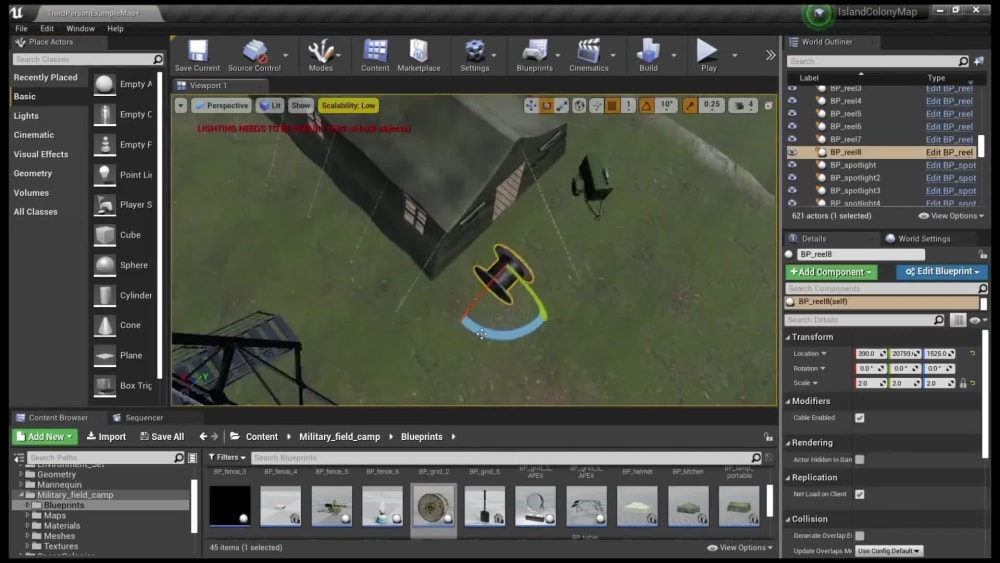The width and height of the screenshot is (1000, 563).
Task: Toggle Generate Overlap Events checkbox
Action: 860,536
